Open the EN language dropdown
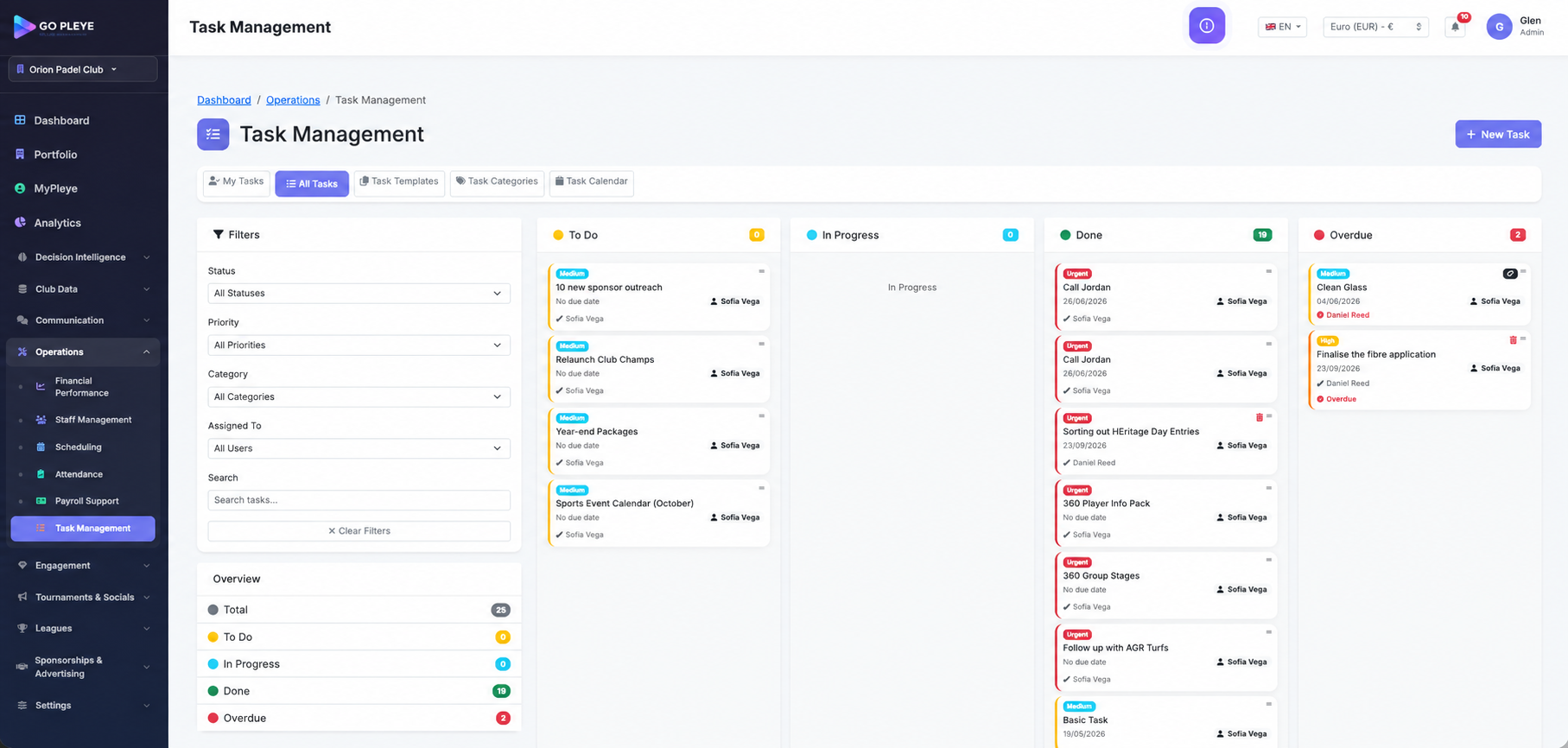This screenshot has width=1568, height=748. (x=1282, y=27)
